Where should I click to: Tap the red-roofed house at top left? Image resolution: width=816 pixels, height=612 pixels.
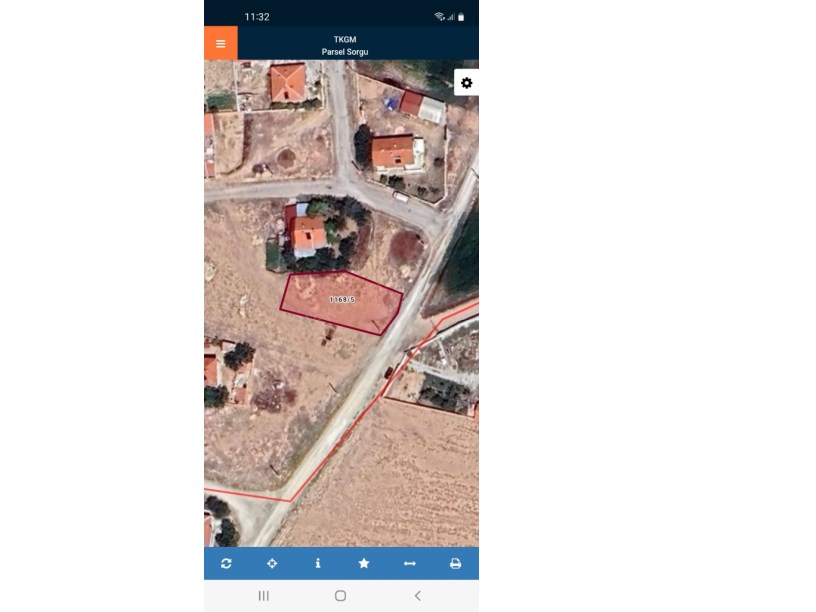pyautogui.click(x=287, y=82)
